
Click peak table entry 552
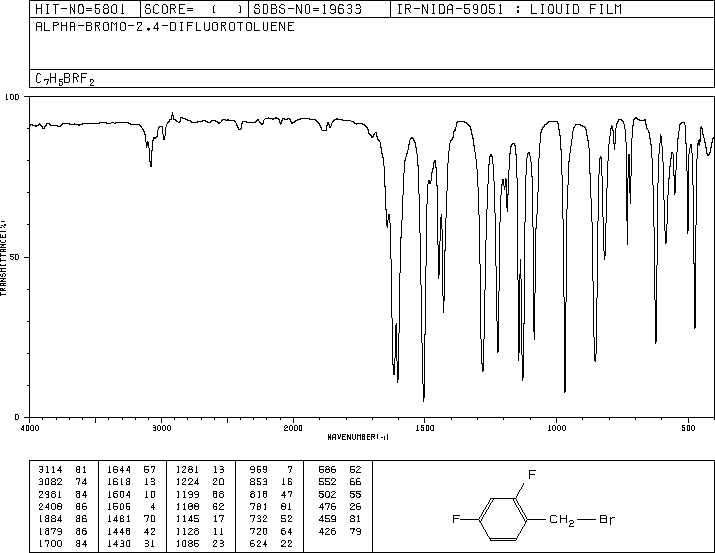pyautogui.click(x=327, y=482)
